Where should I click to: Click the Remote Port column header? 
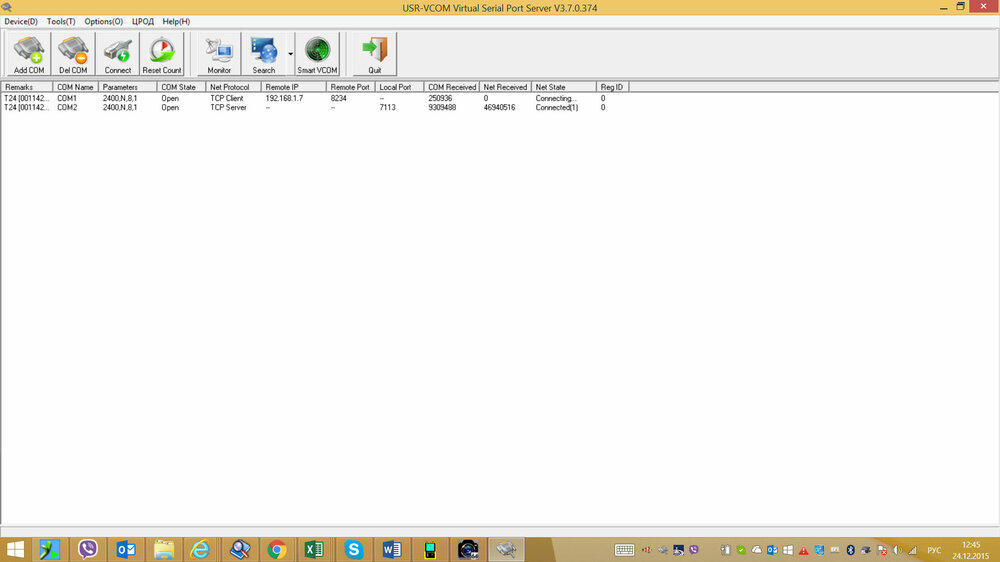coord(350,87)
